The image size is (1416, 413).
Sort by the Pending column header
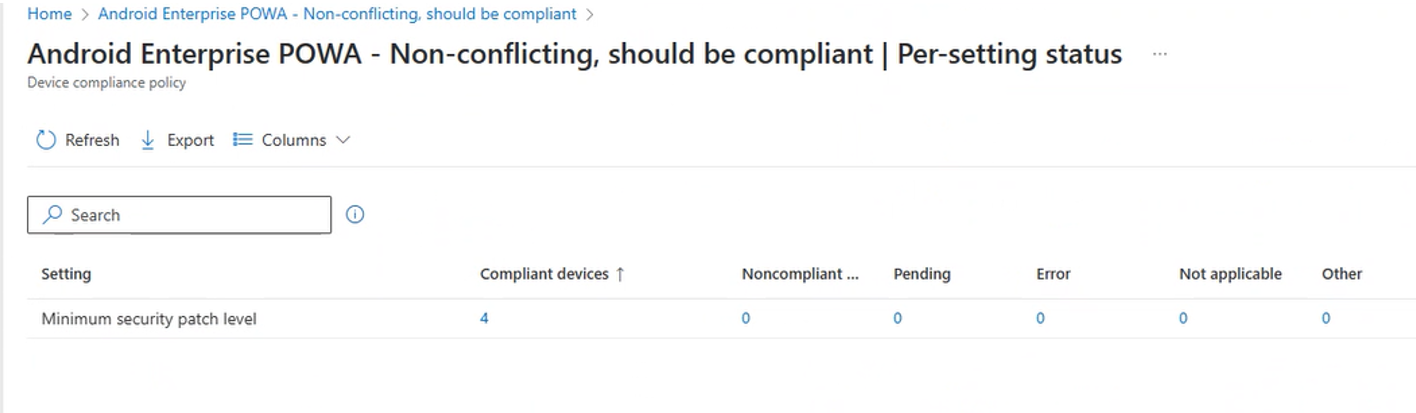click(922, 274)
